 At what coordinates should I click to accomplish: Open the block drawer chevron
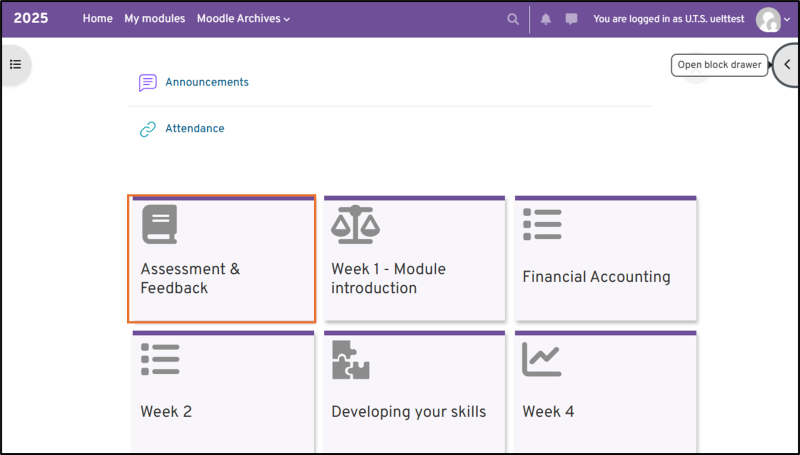[787, 65]
